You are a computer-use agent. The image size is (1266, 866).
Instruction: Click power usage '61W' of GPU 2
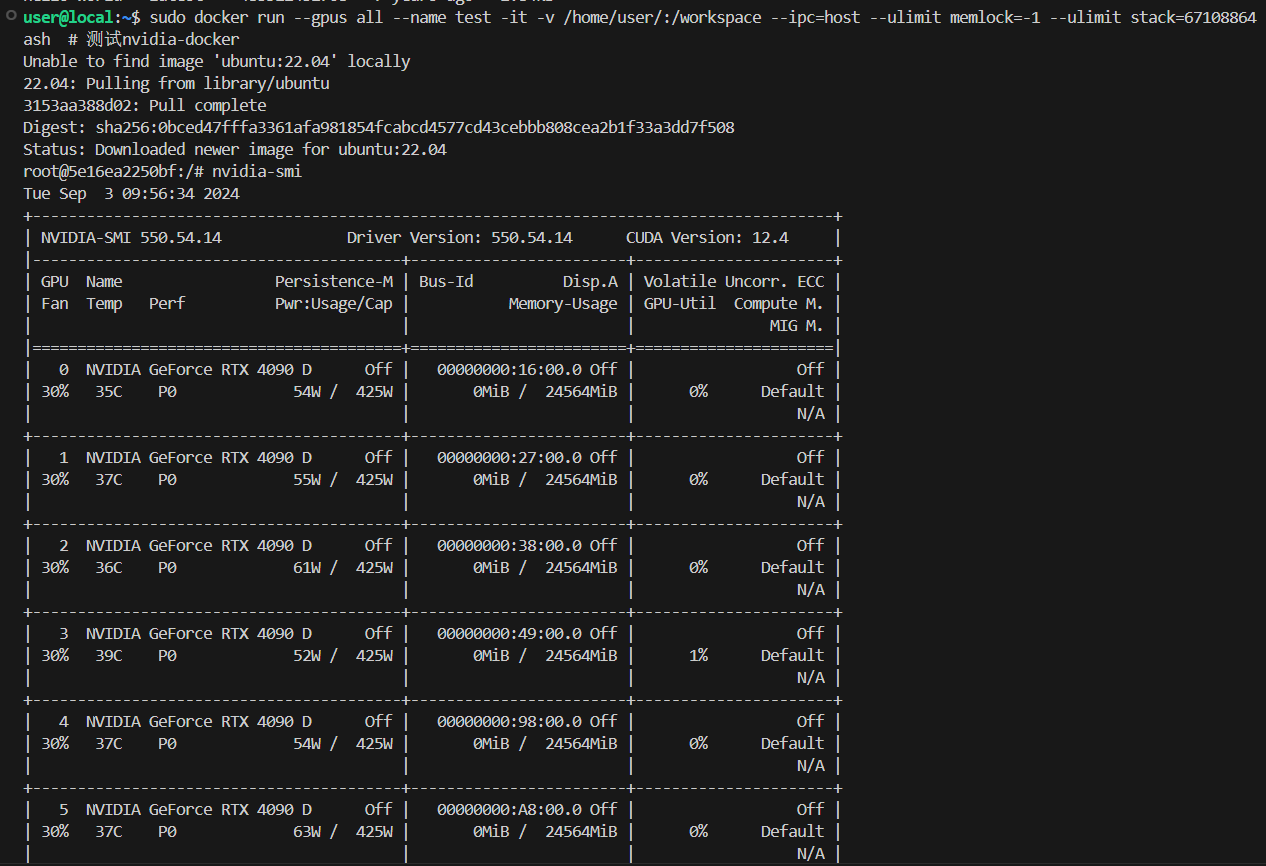tap(307, 568)
